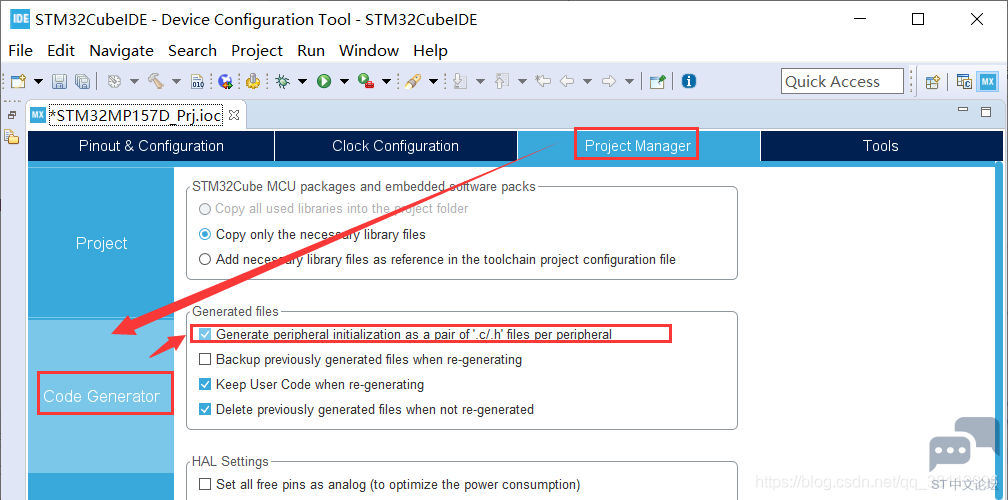This screenshot has width=1008, height=500.
Task: Maximize the editor area via its maximize icon
Action: tap(986, 112)
